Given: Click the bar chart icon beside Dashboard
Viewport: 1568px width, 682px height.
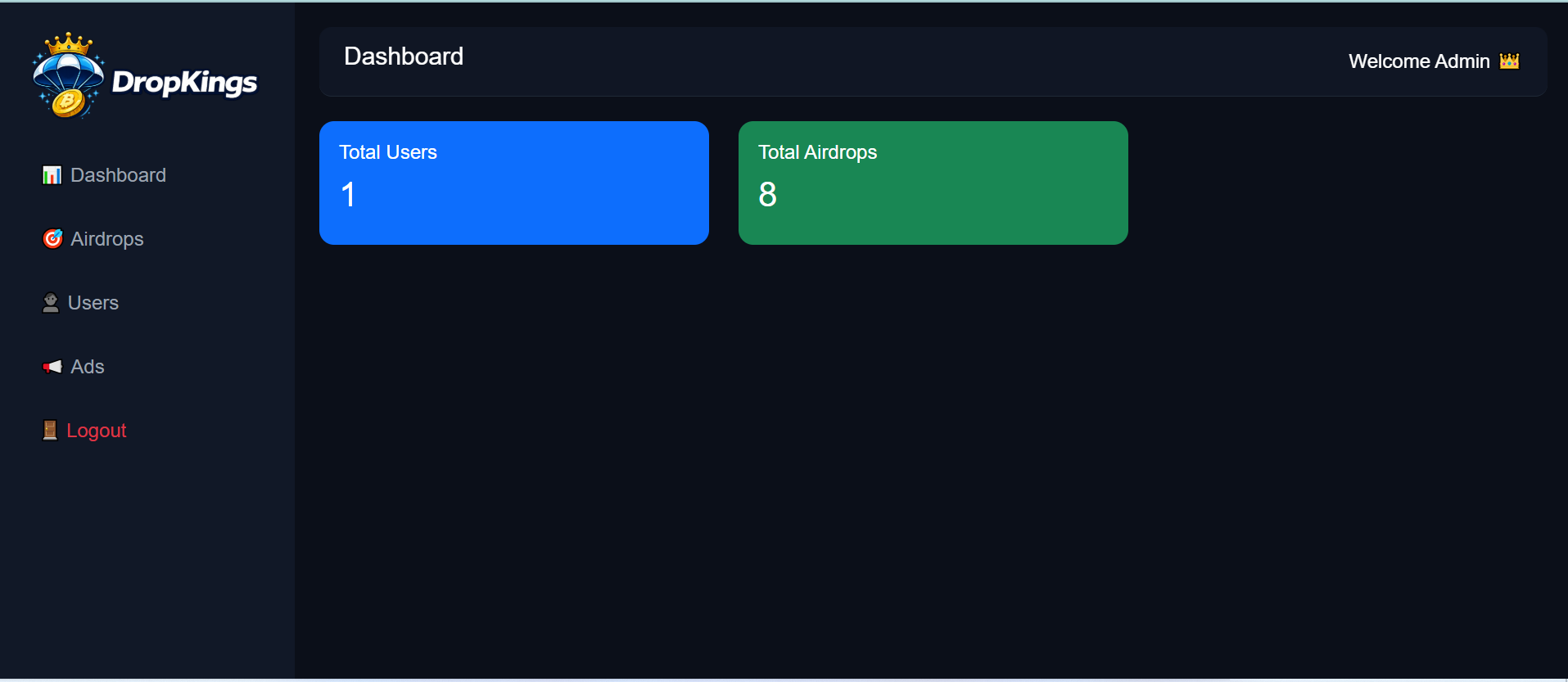Looking at the screenshot, I should coord(52,175).
